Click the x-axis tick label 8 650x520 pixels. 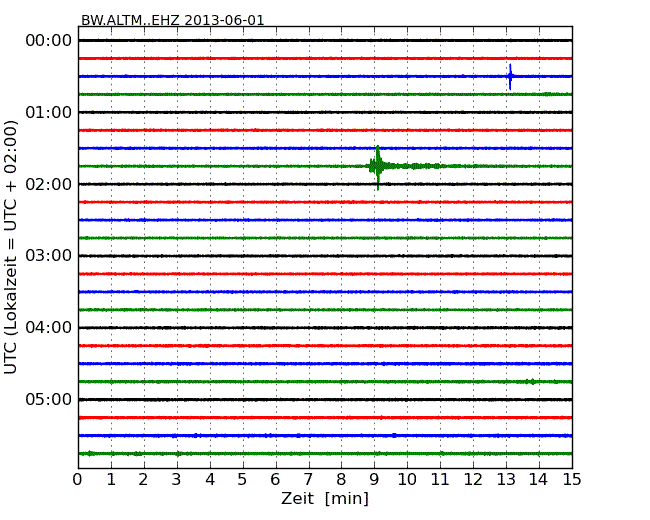pos(341,480)
